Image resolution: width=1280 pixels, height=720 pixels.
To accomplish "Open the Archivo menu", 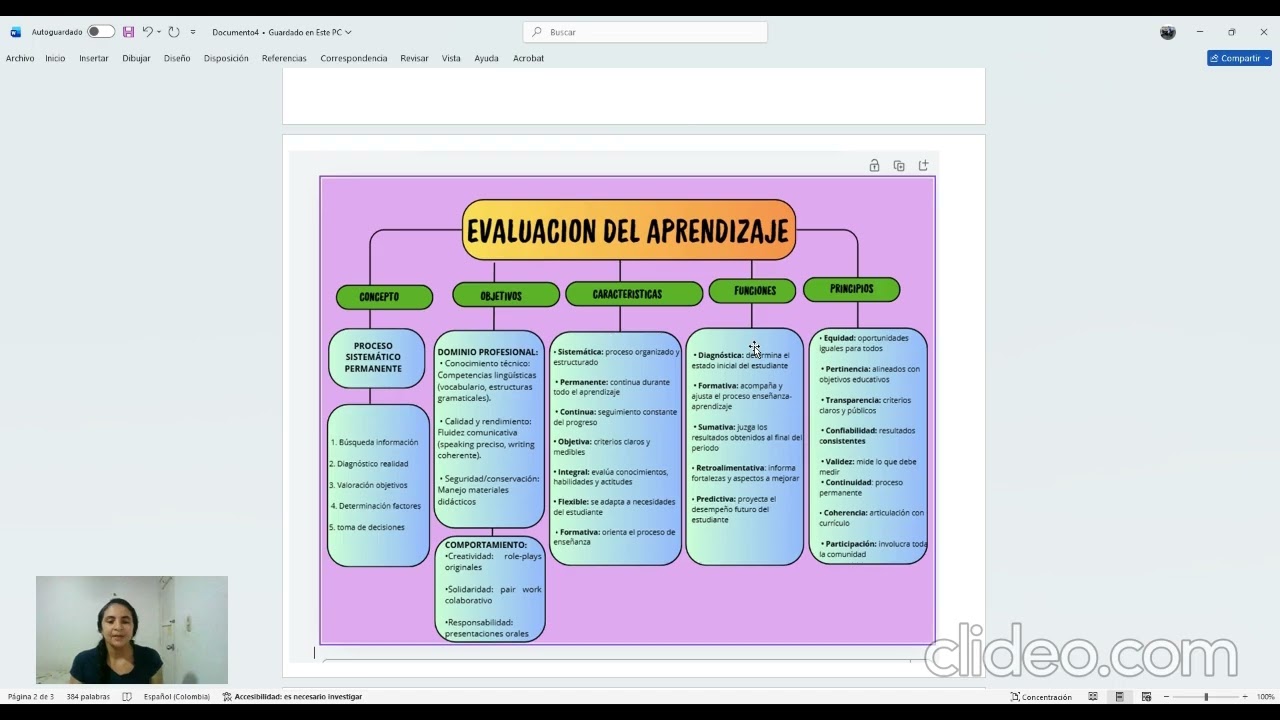I will click(x=20, y=58).
